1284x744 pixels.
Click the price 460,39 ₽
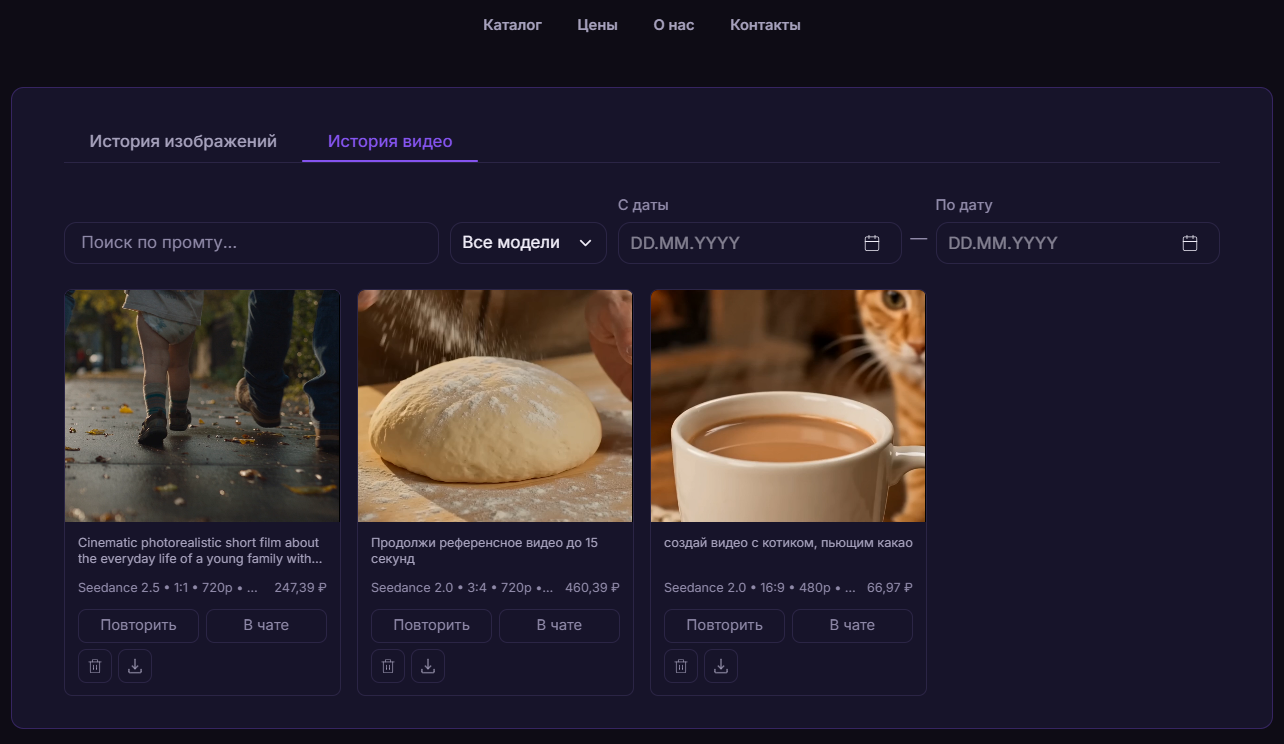point(593,588)
